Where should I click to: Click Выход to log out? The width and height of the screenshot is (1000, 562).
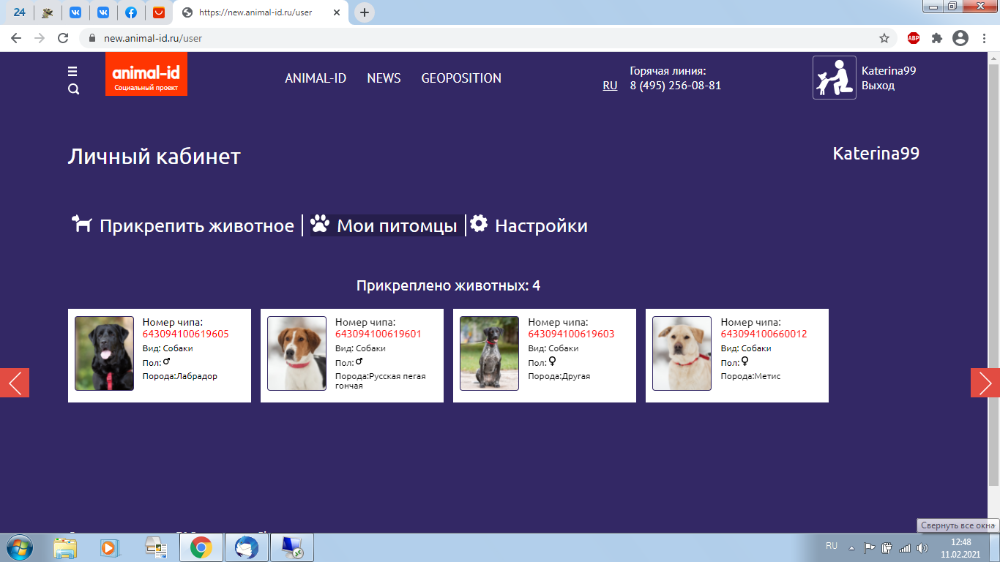[x=878, y=86]
